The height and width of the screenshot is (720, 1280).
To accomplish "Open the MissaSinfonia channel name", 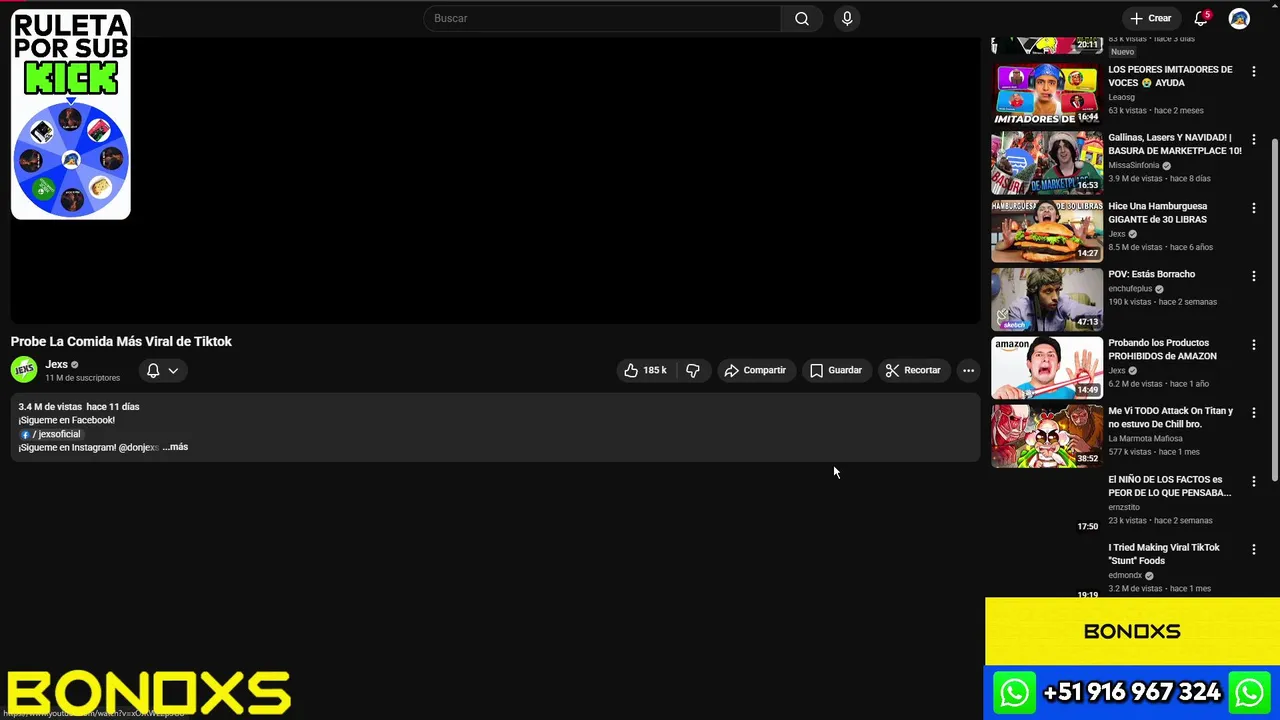I will (1134, 165).
